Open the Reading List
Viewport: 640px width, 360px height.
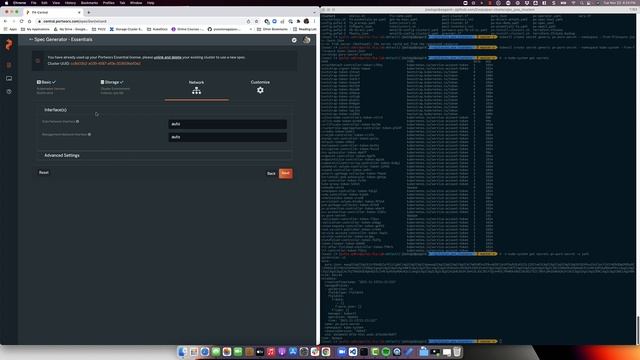304,29
